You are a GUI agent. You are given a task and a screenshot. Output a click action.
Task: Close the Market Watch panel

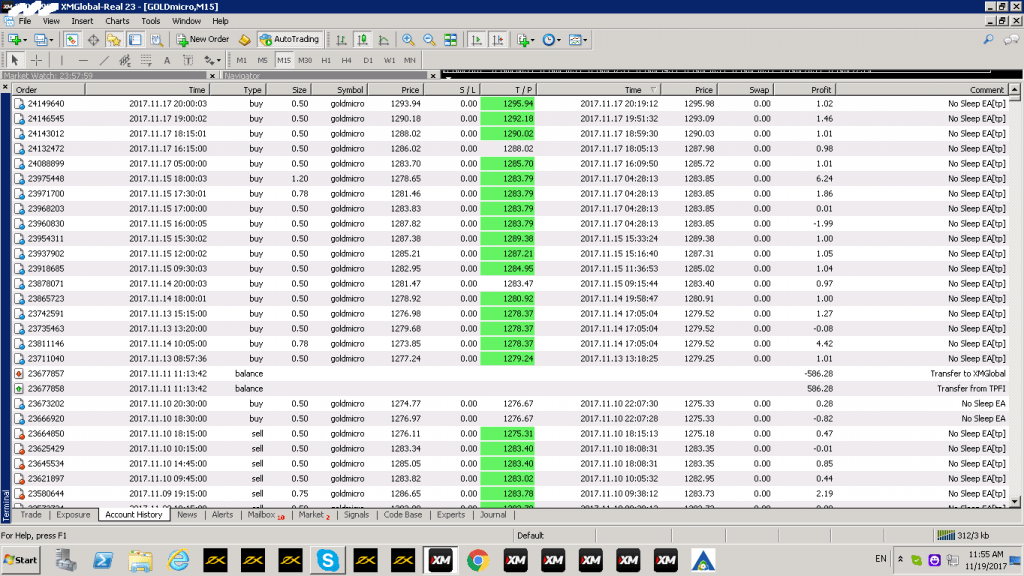[x=212, y=76]
